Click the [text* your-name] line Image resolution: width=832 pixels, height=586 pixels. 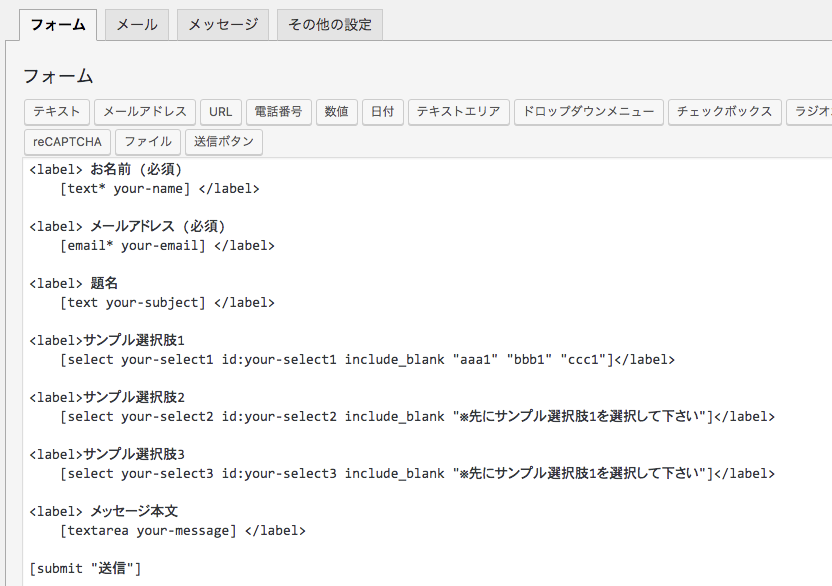coord(160,189)
